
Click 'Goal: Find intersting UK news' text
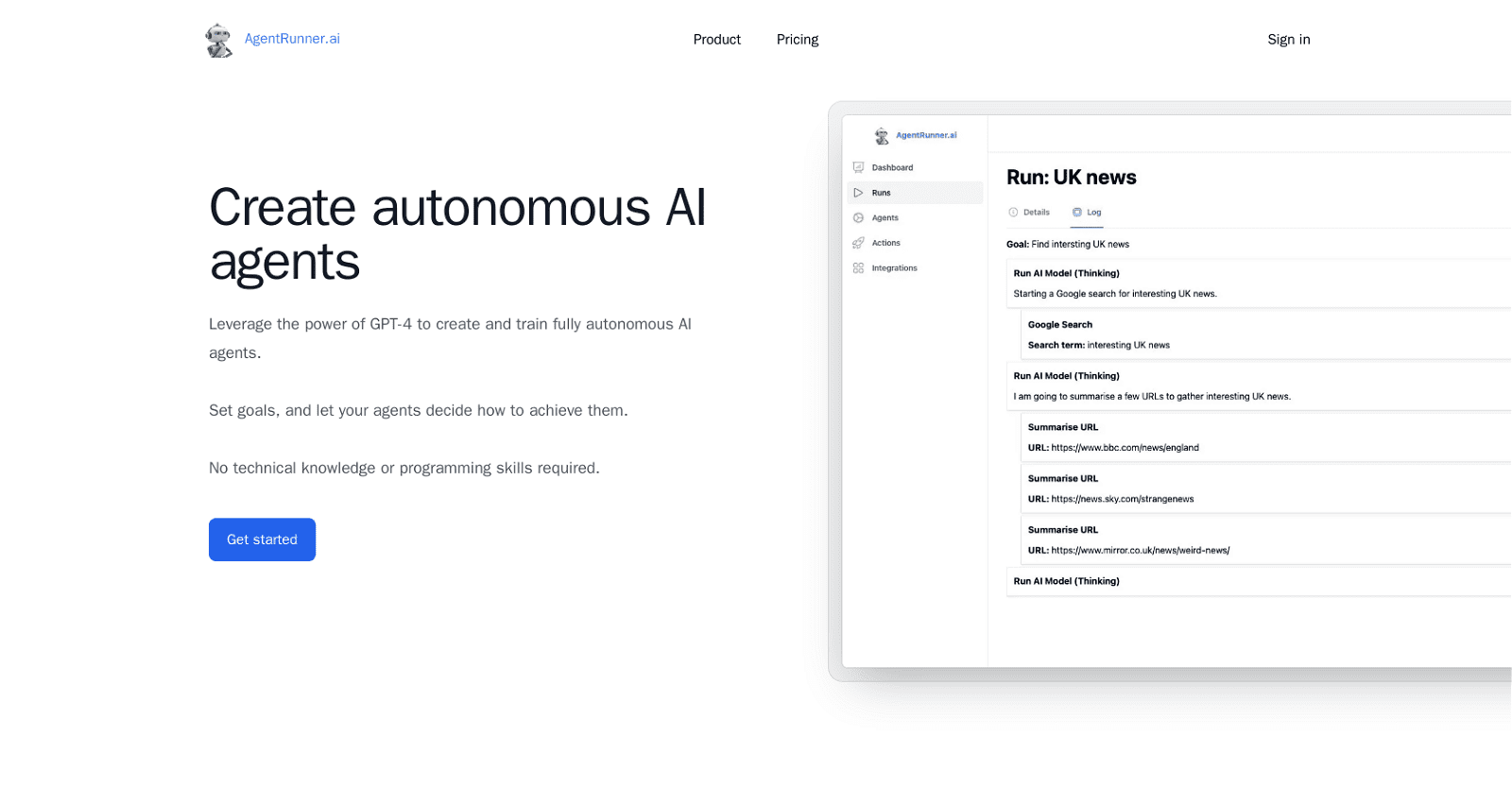[1068, 245]
